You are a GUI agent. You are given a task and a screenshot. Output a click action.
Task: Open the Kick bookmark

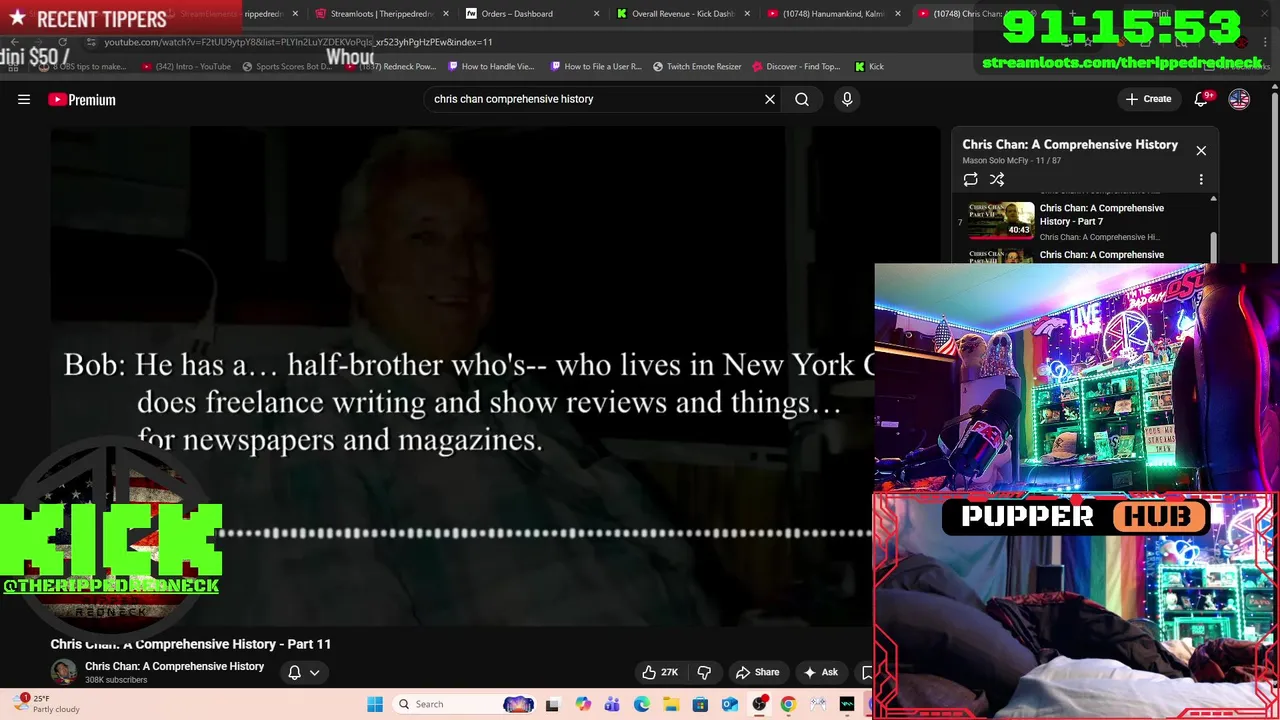869,67
